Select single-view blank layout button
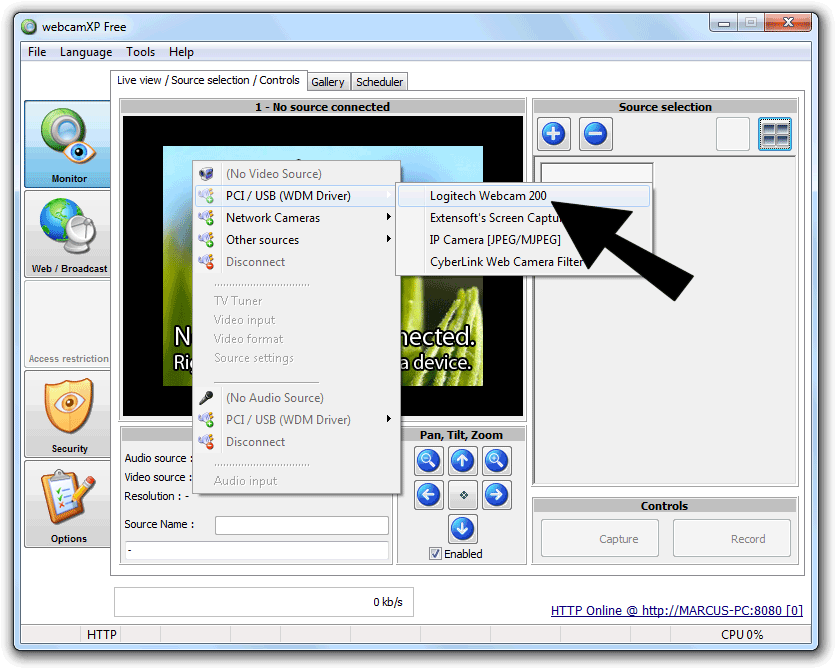Screen dimensions: 837x670 pyautogui.click(x=732, y=133)
